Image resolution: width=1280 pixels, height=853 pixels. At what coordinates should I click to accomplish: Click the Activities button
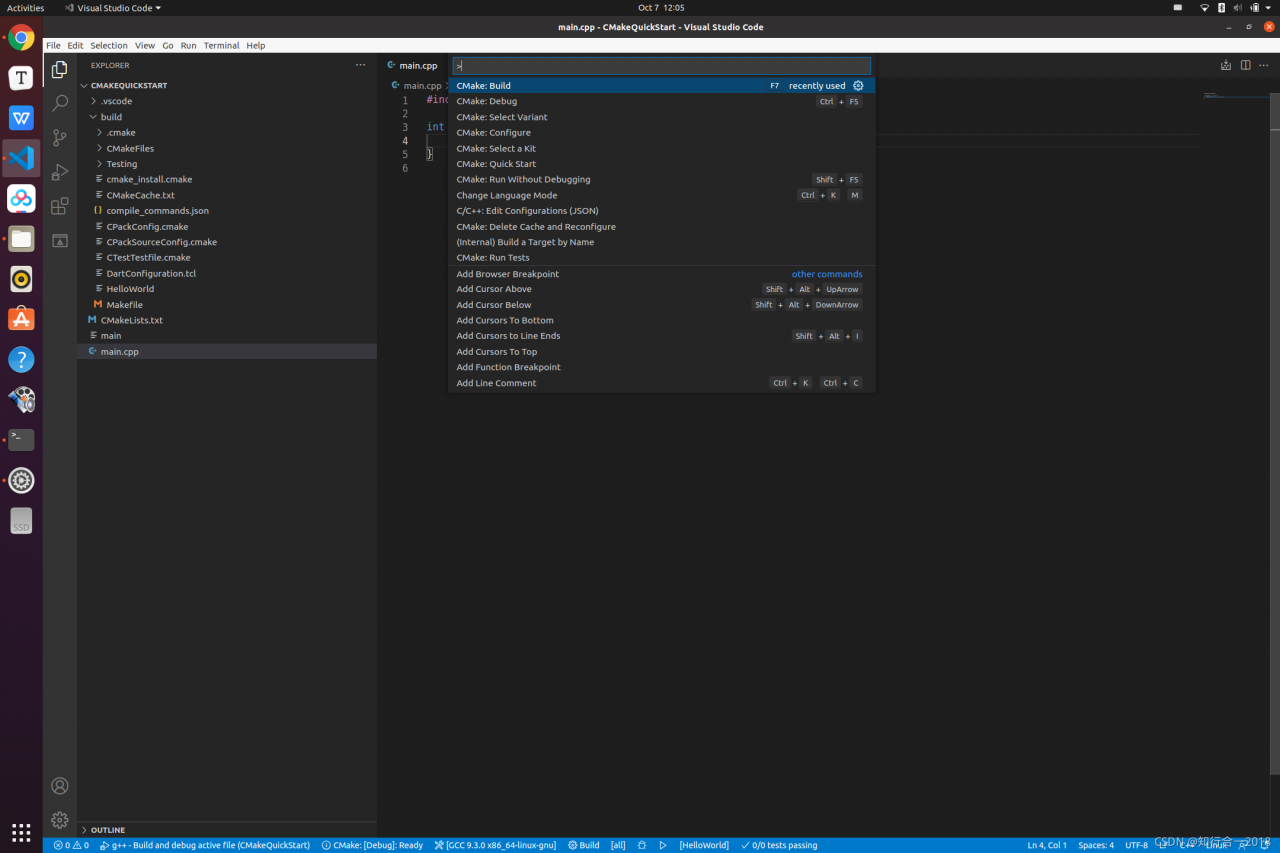click(26, 8)
